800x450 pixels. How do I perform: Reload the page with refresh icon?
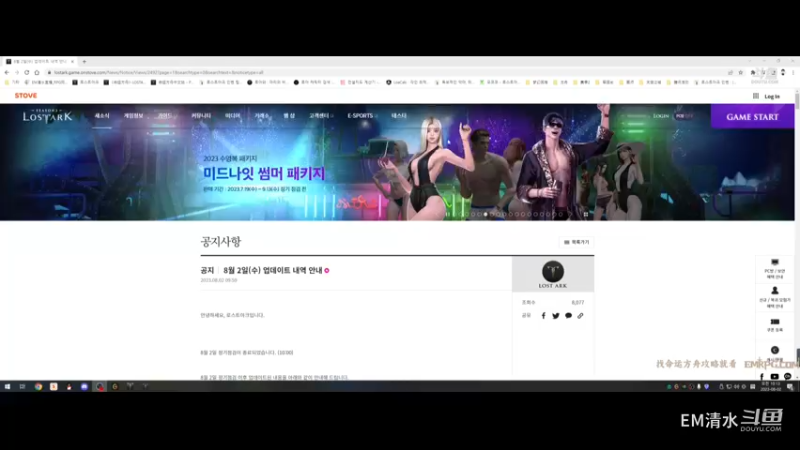[27, 72]
